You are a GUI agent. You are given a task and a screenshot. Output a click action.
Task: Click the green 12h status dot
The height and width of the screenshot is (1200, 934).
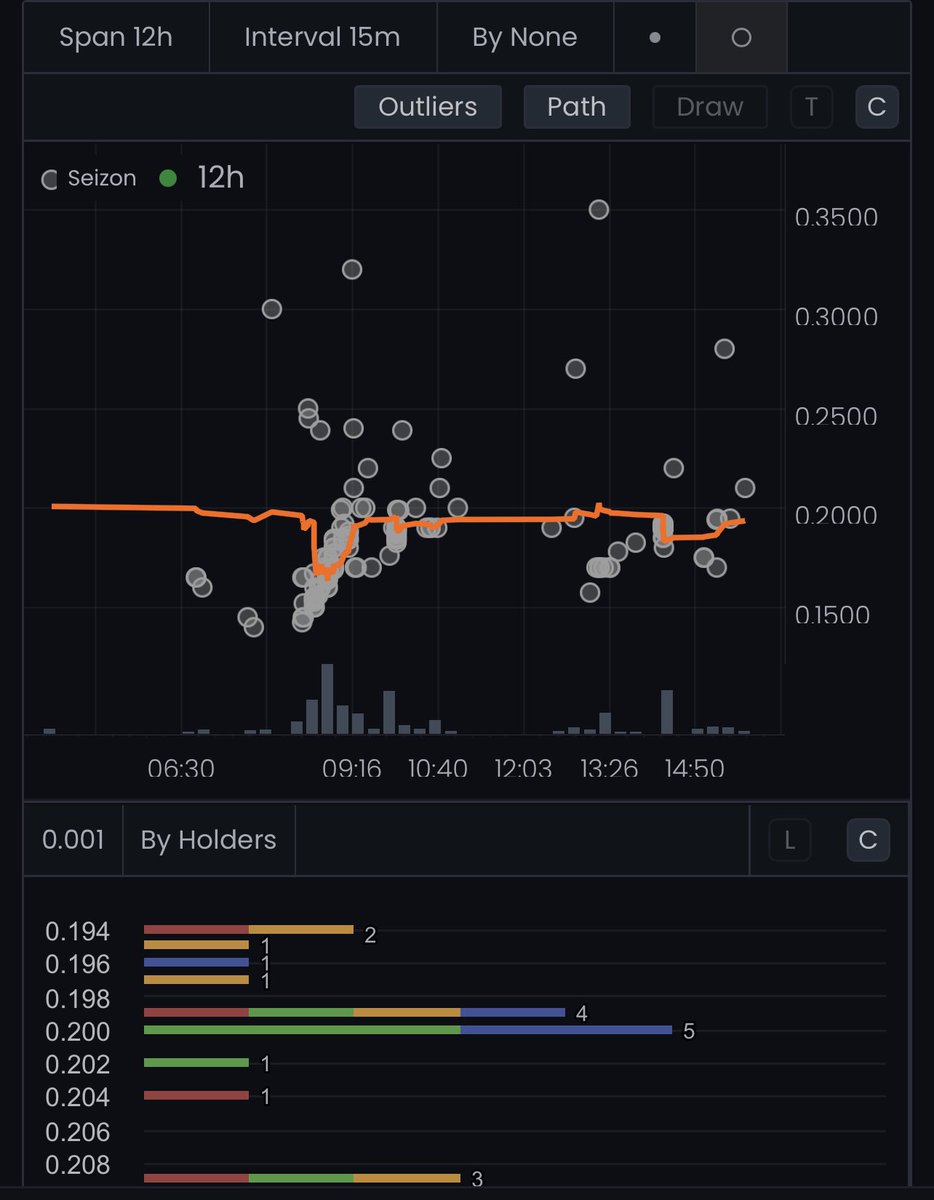[x=168, y=178]
